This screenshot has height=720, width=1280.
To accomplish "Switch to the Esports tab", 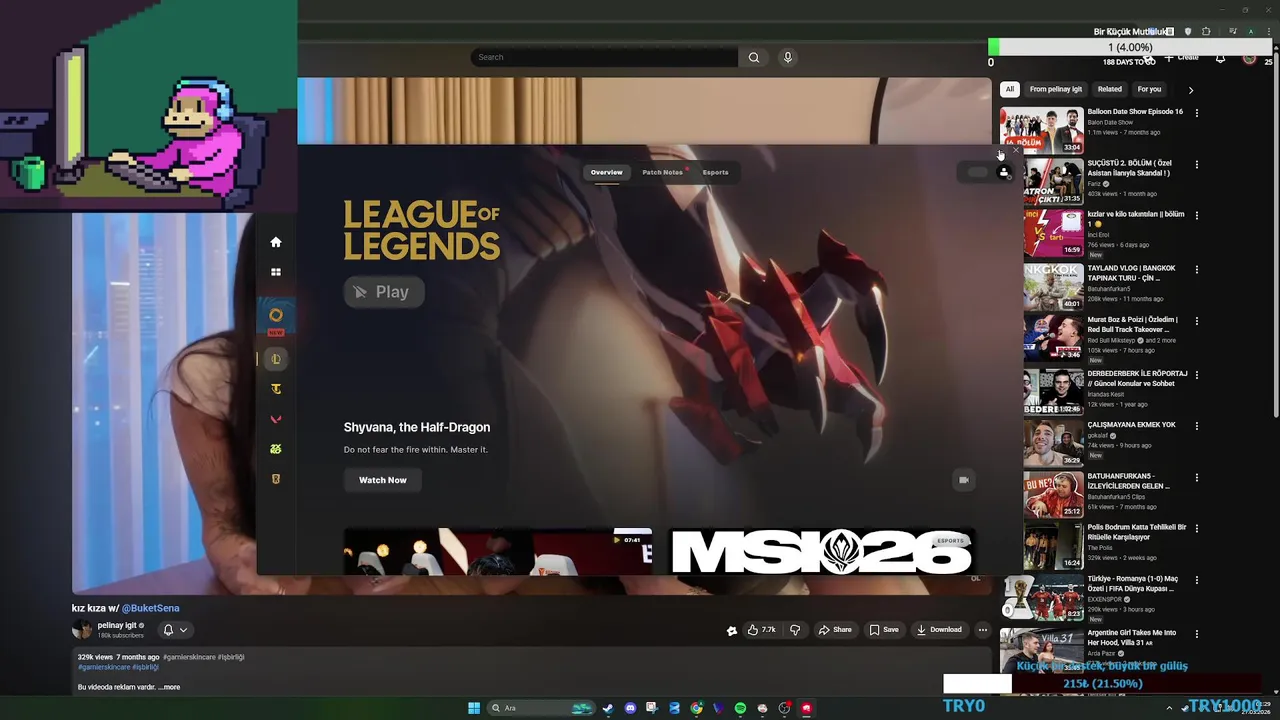I will 715,172.
